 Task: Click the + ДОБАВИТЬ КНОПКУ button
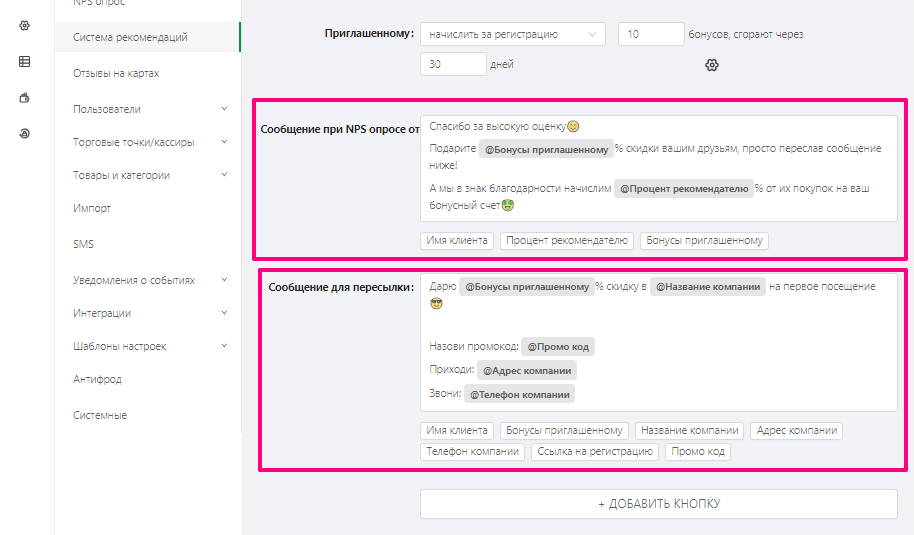pyautogui.click(x=659, y=504)
